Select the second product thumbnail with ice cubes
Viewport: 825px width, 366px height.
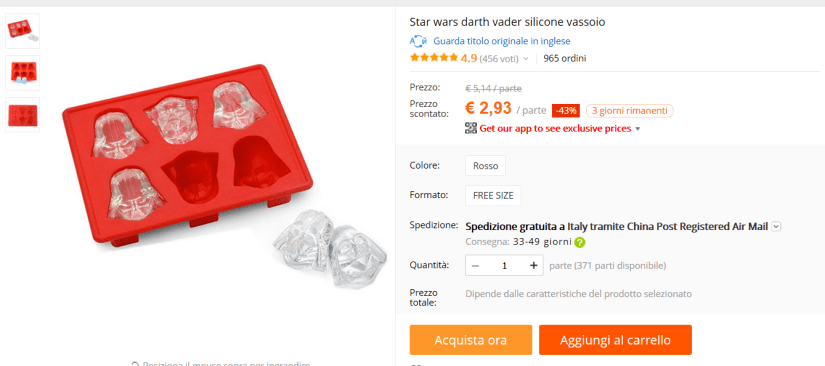point(23,73)
